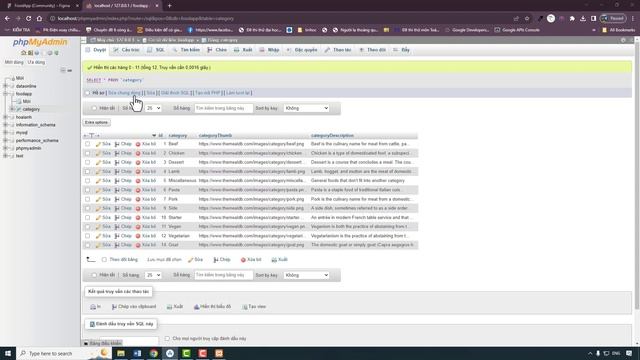Click the copy icon in the Pork row
The image size is (640, 360).
117,199
